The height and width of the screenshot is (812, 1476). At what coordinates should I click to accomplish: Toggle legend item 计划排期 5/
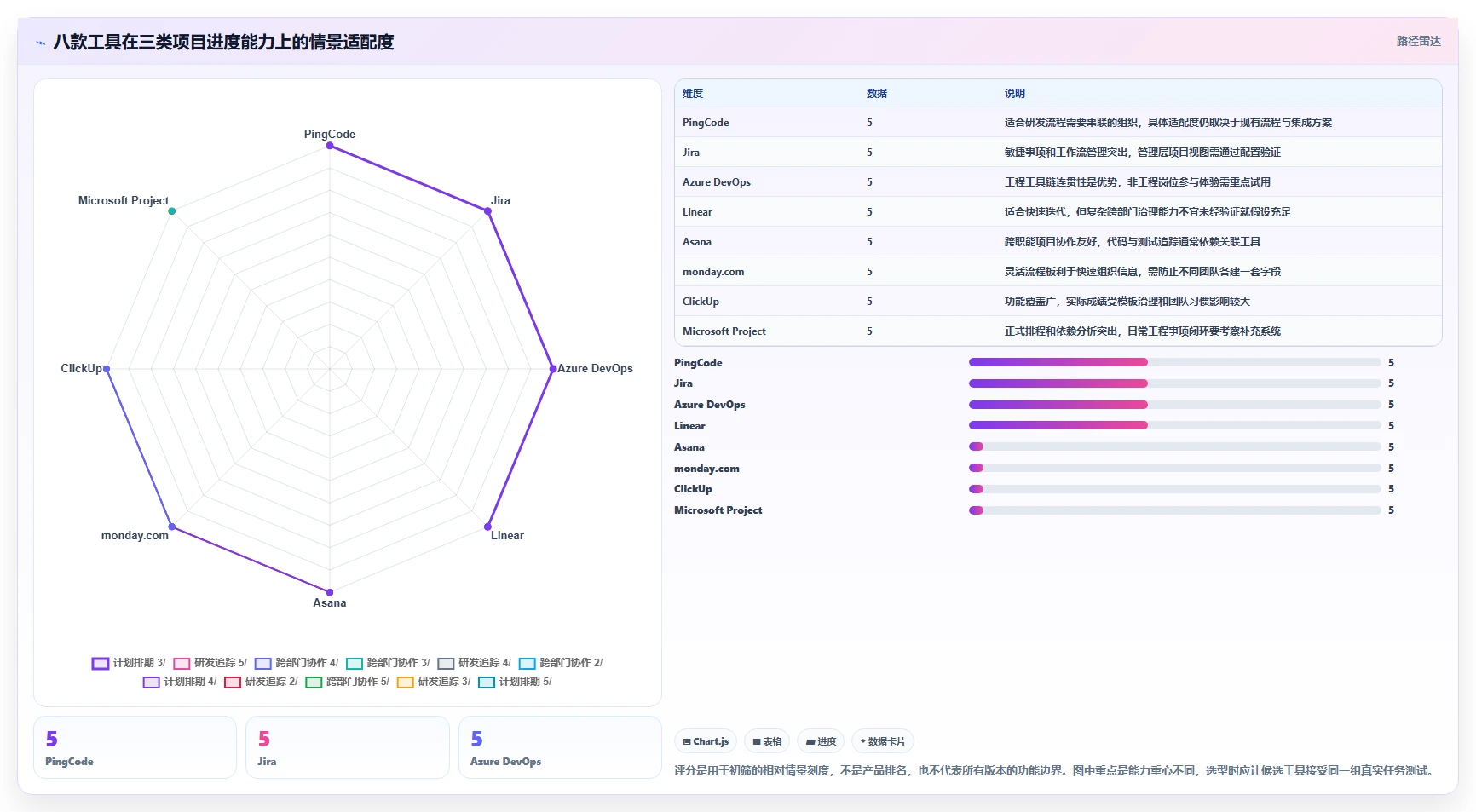[515, 682]
